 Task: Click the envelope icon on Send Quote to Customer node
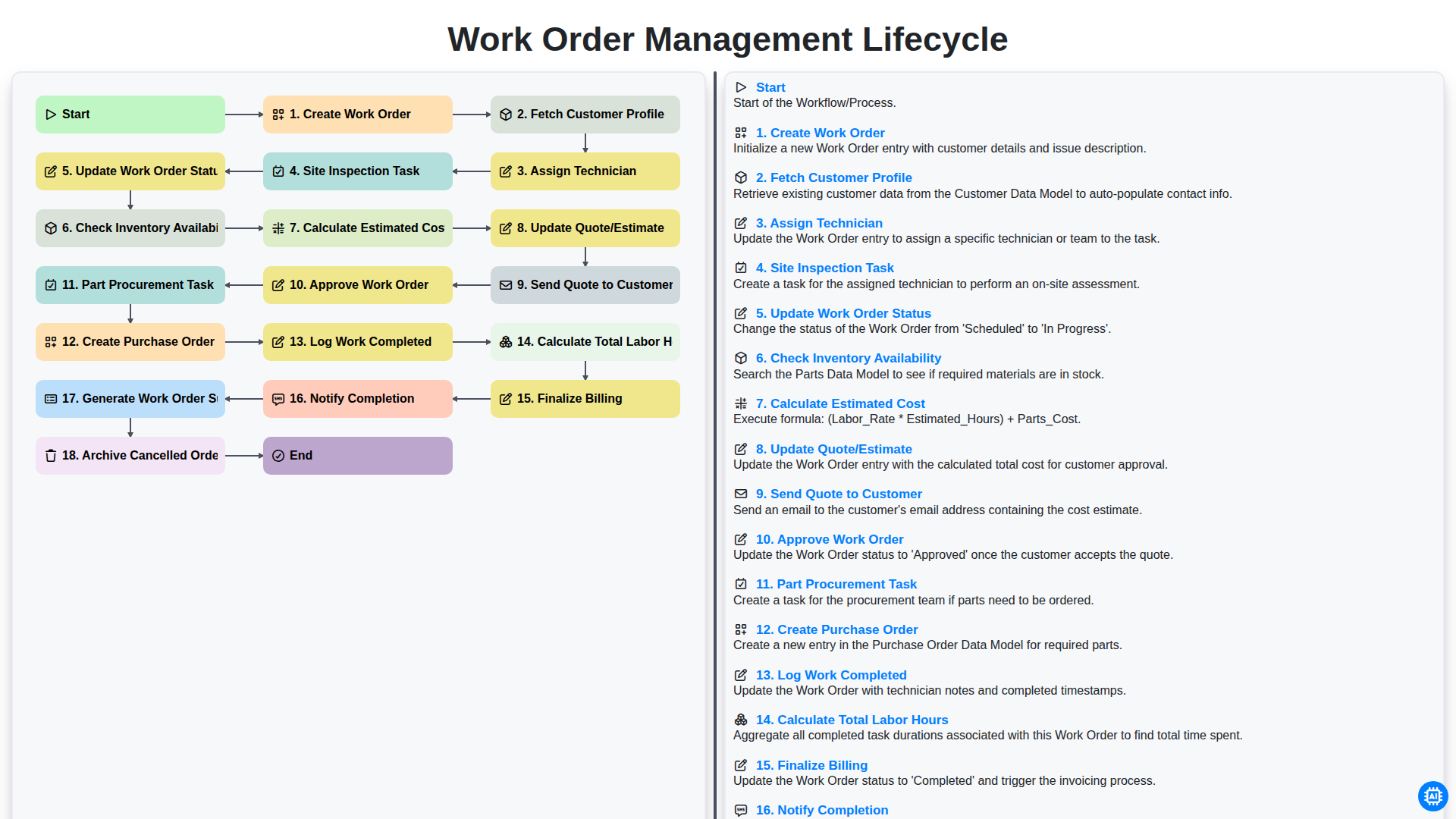[506, 285]
